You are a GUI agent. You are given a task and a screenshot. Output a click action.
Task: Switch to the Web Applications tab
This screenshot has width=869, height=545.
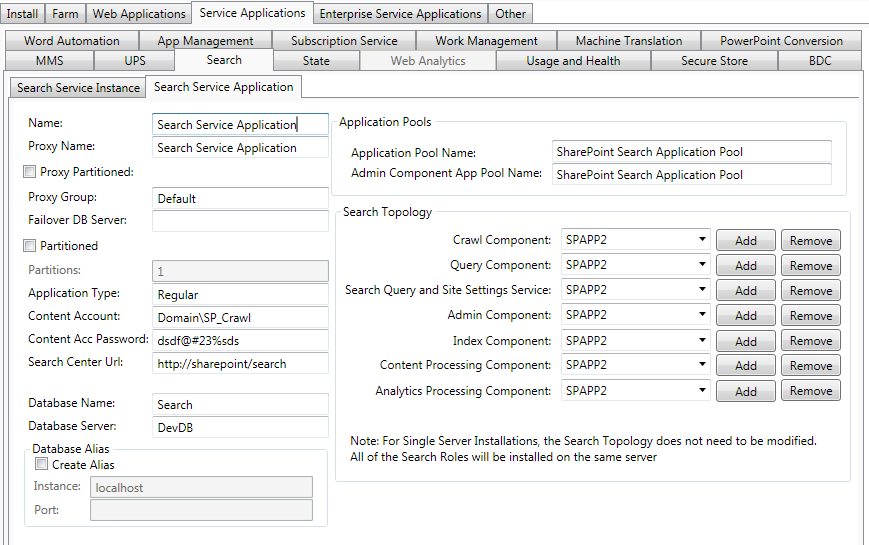pos(139,14)
